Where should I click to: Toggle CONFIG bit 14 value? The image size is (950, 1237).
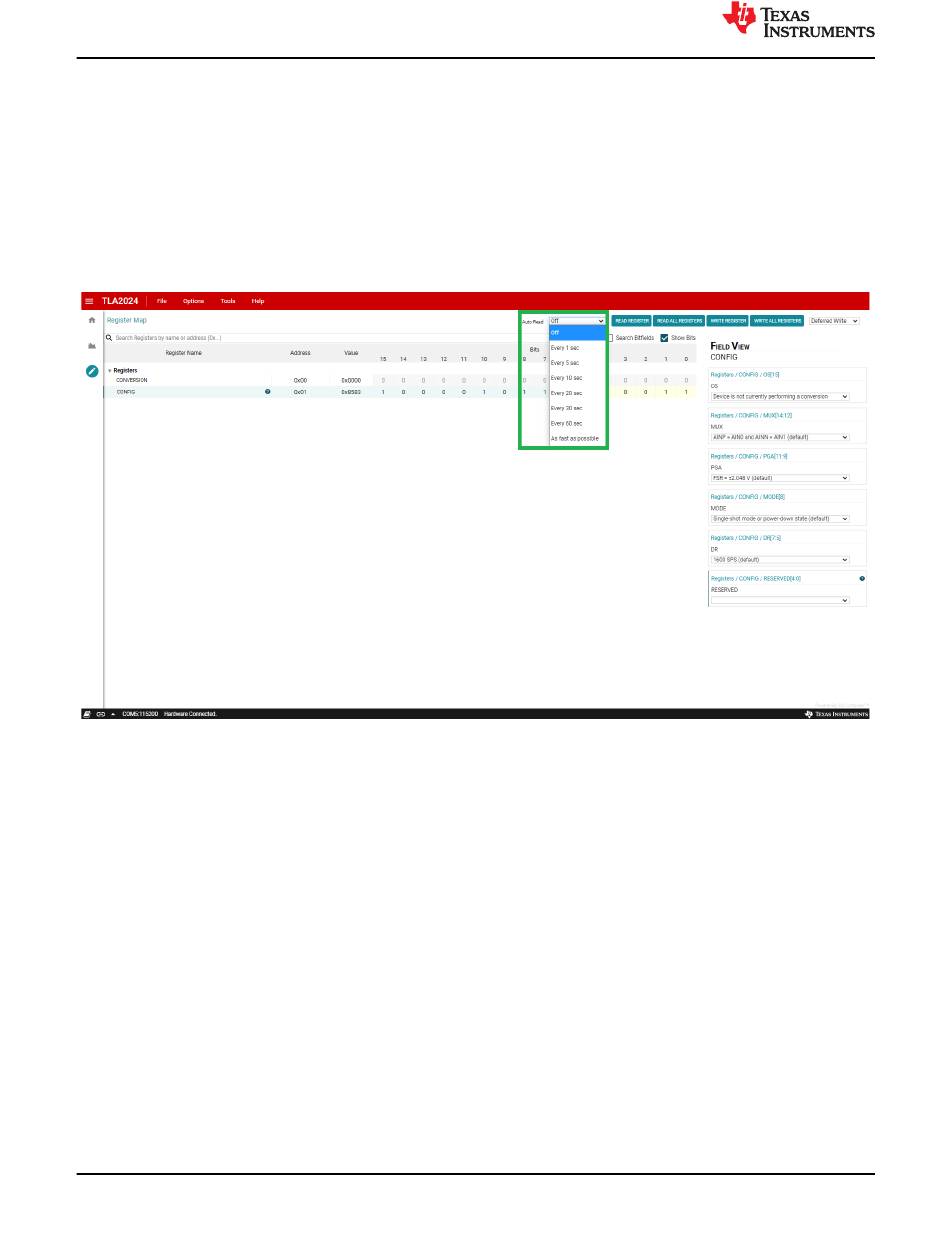pyautogui.click(x=403, y=392)
